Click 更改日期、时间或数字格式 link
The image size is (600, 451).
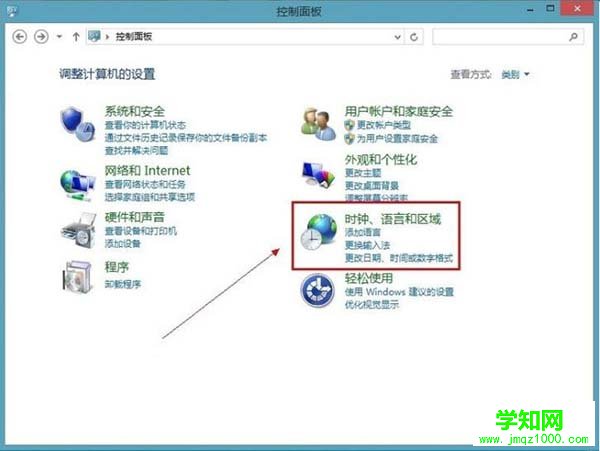point(399,258)
